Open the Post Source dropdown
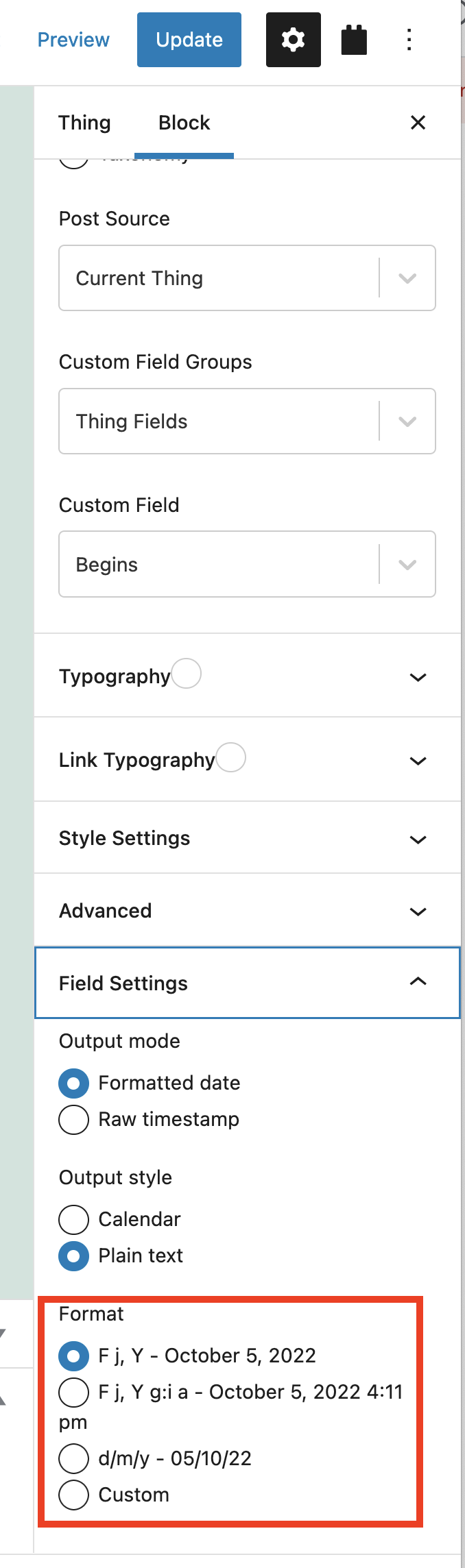This screenshot has height=1568, width=465. [247, 278]
